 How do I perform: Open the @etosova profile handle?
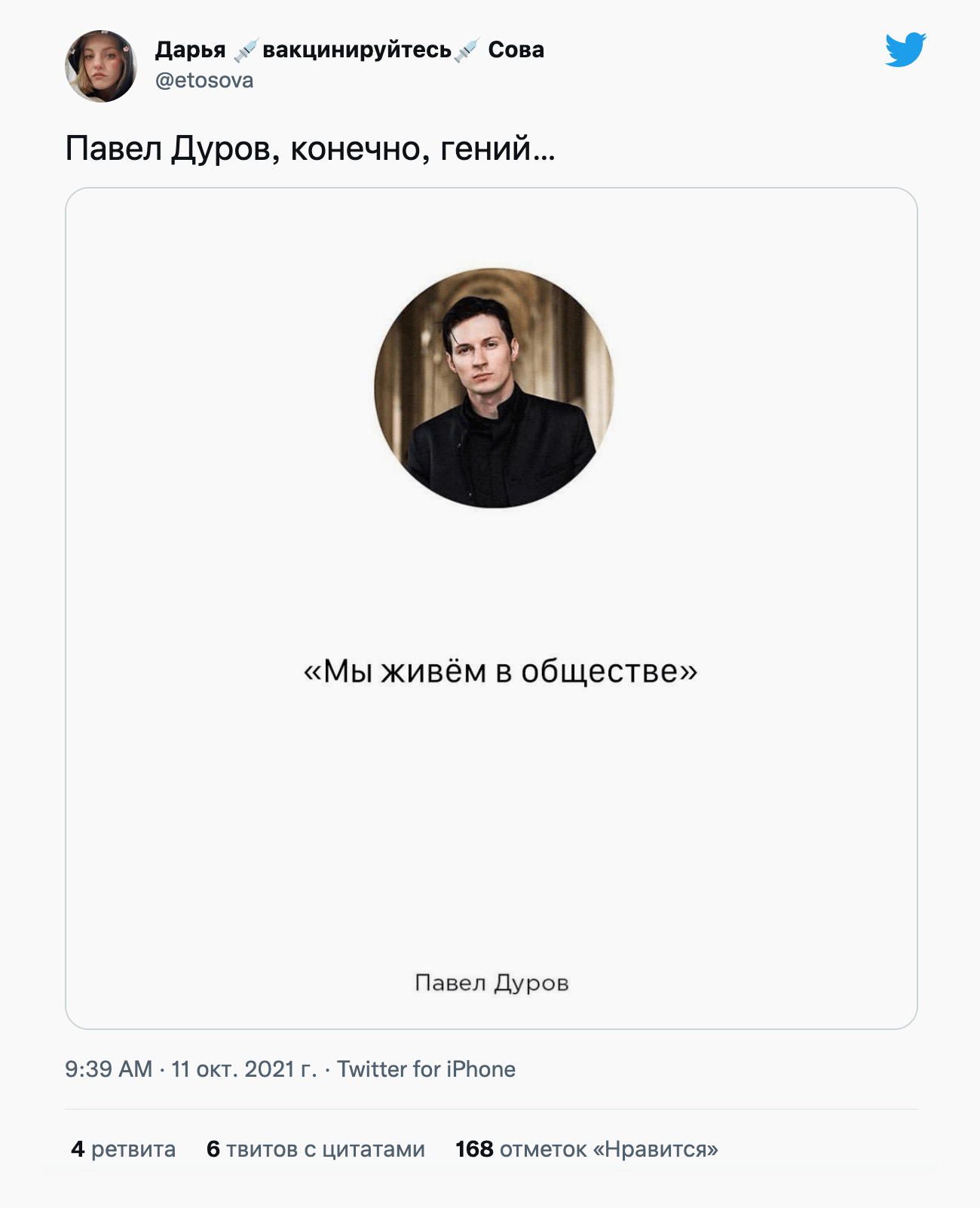(204, 81)
